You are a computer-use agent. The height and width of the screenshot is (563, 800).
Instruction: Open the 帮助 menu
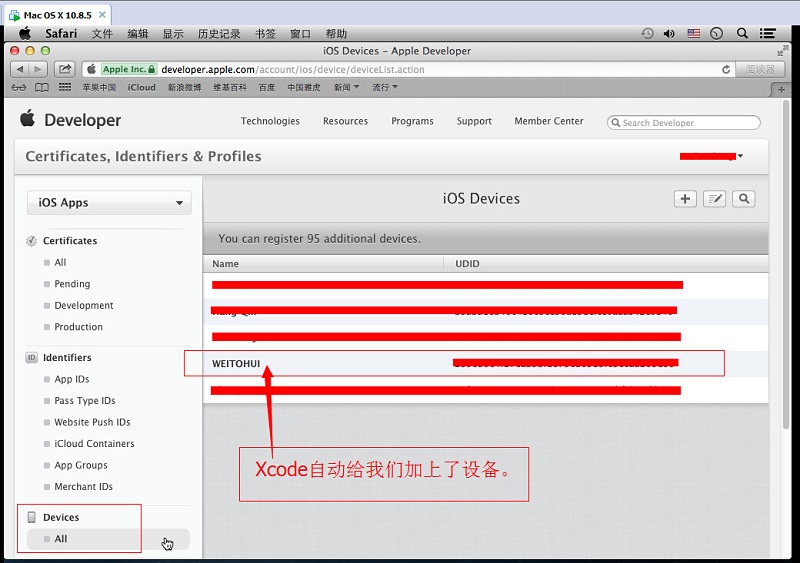click(x=336, y=34)
